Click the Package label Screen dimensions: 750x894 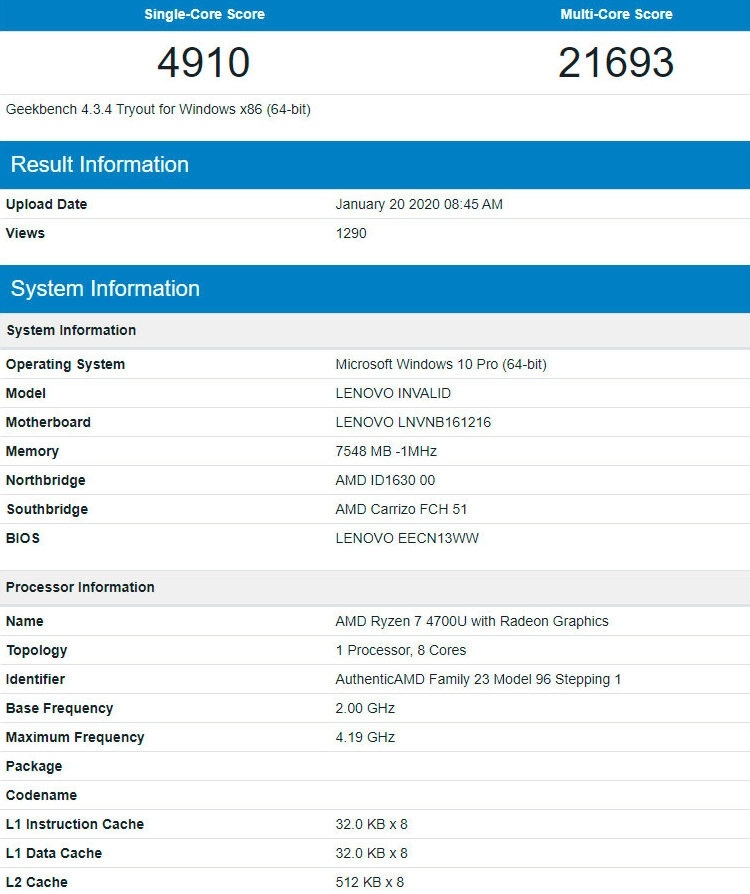34,767
